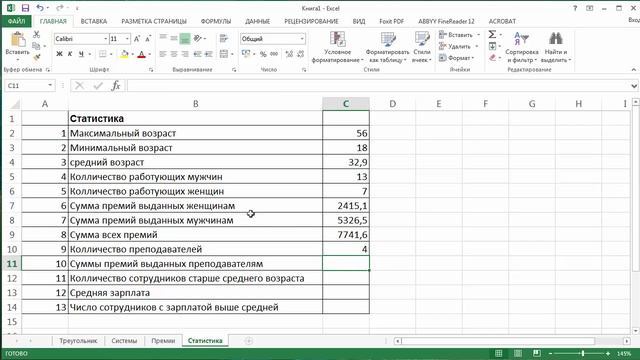Image resolution: width=640 pixels, height=360 pixels.
Task: Expand the formula bar chevron
Action: click(633, 86)
